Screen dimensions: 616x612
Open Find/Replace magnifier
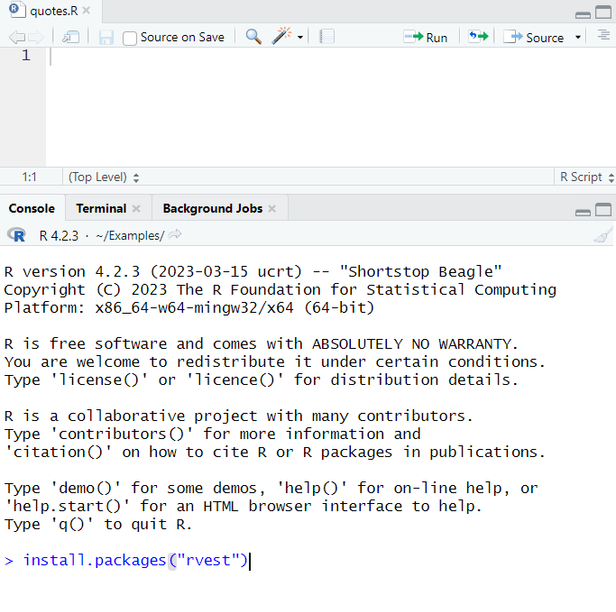coord(253,37)
